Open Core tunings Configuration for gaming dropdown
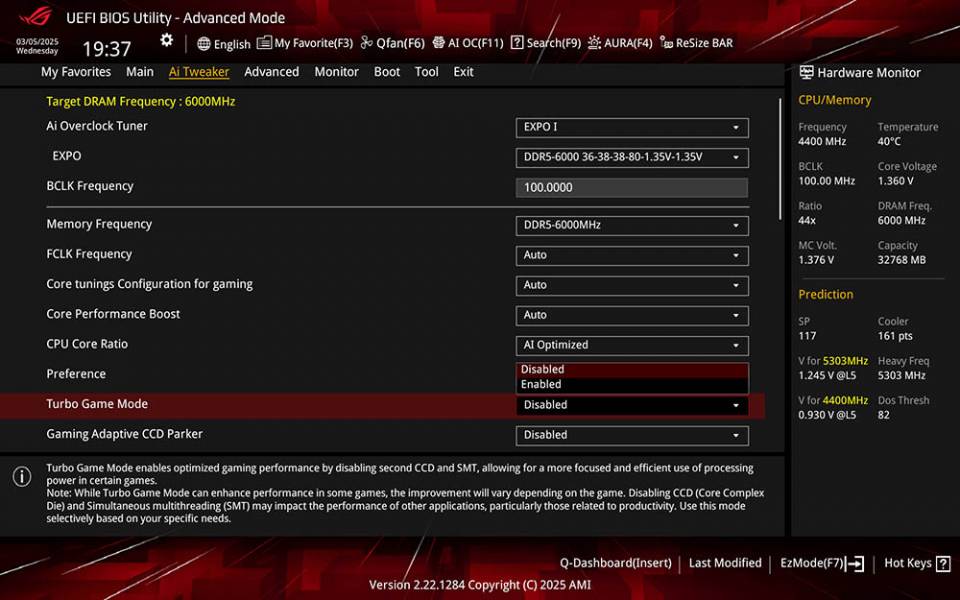 pyautogui.click(x=632, y=285)
